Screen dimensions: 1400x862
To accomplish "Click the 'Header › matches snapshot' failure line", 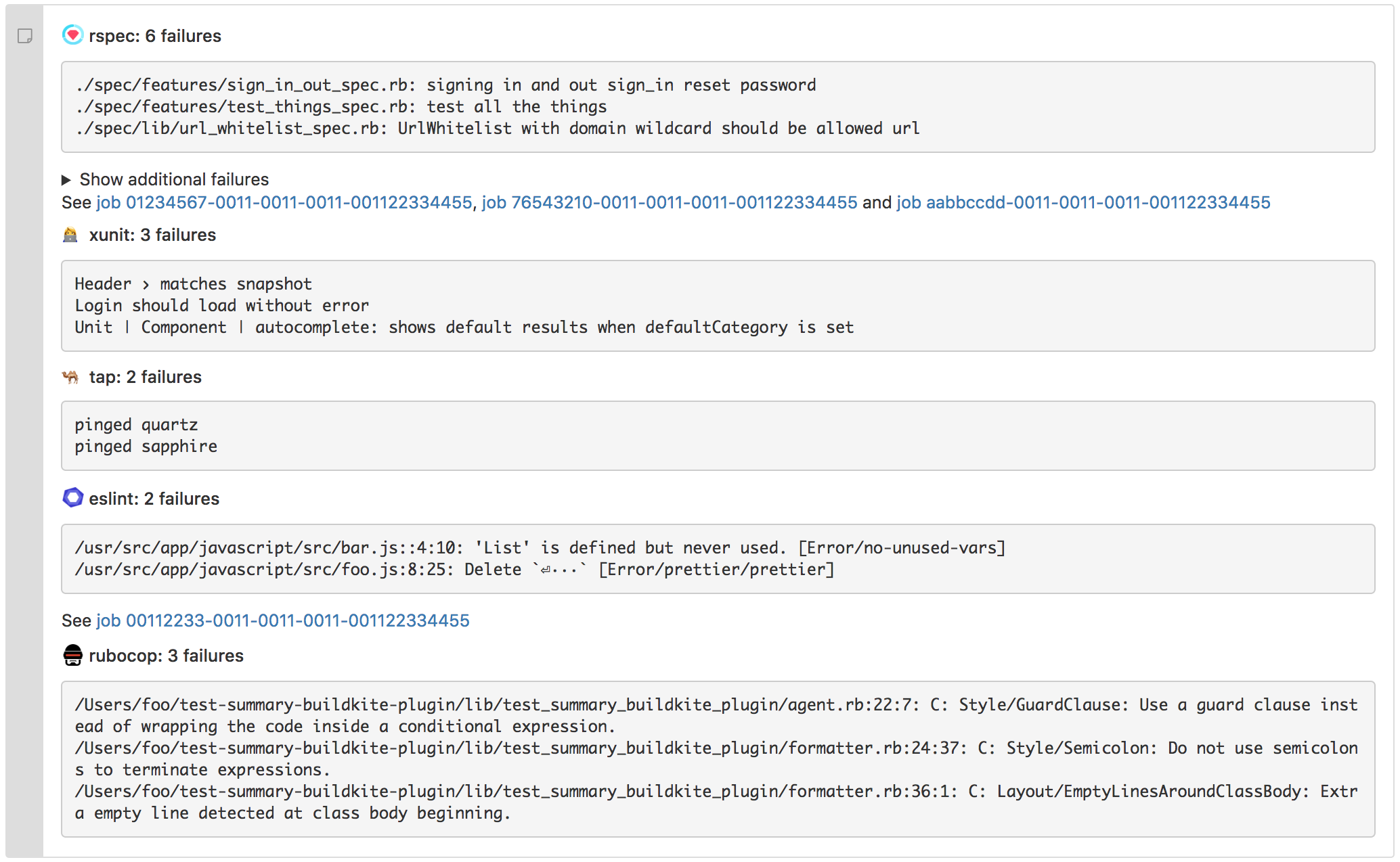I will (193, 284).
